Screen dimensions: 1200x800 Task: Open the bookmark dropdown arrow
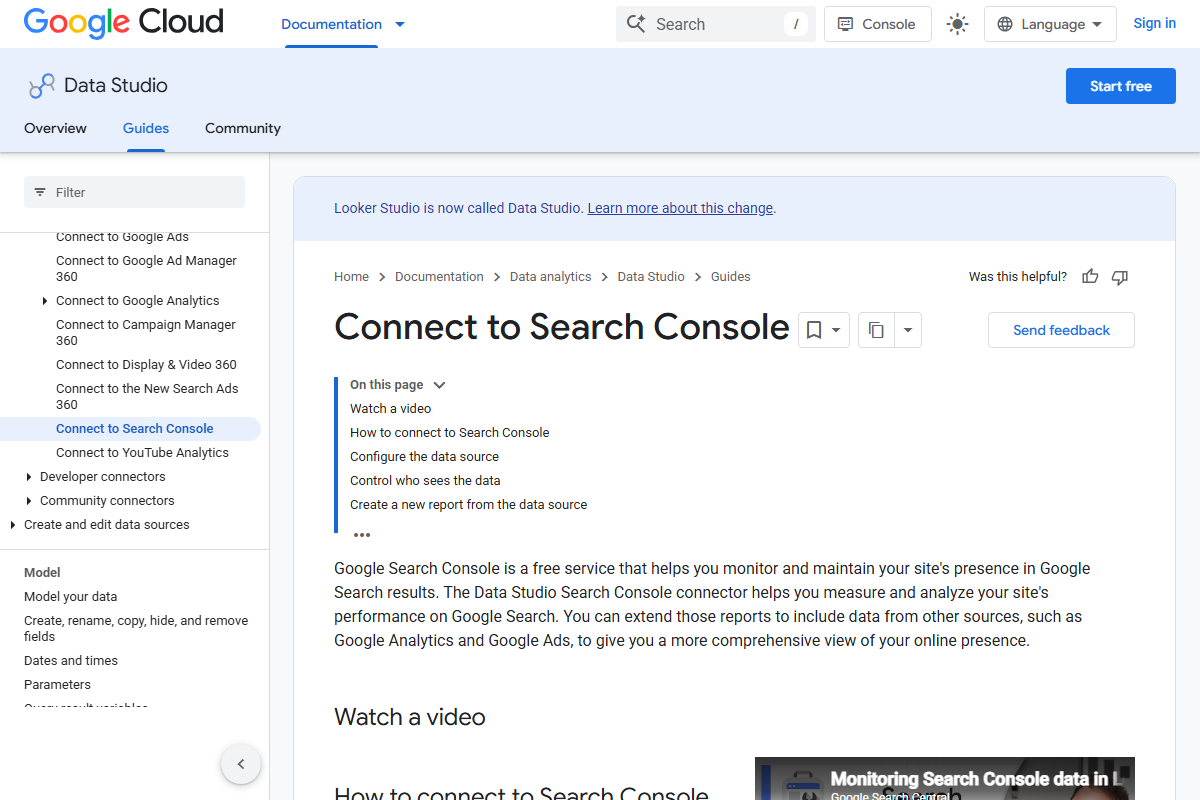(x=837, y=330)
